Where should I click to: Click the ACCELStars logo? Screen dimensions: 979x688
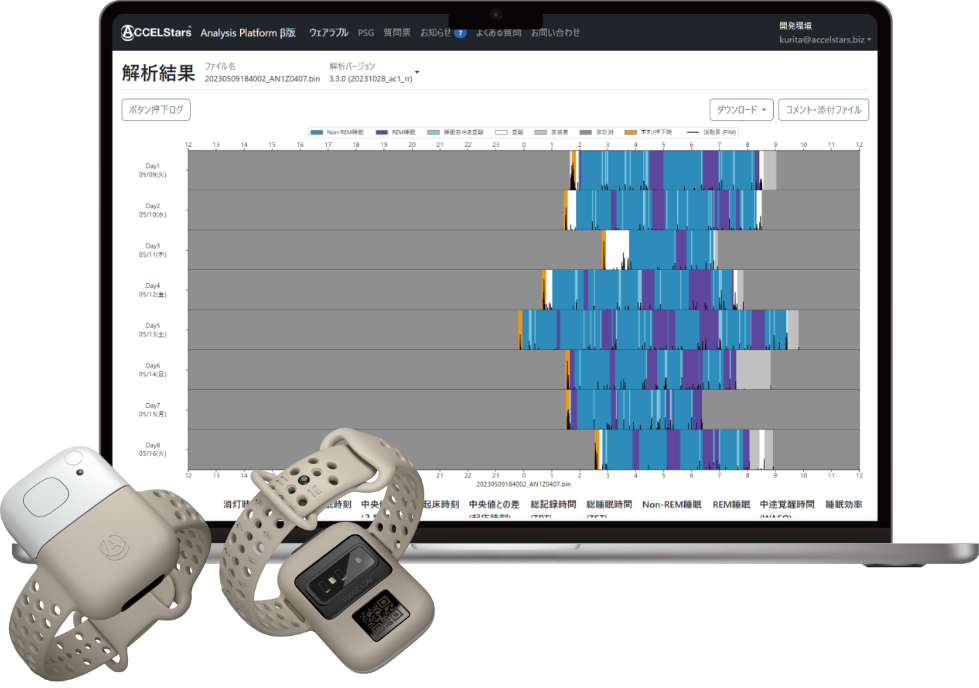coord(157,32)
